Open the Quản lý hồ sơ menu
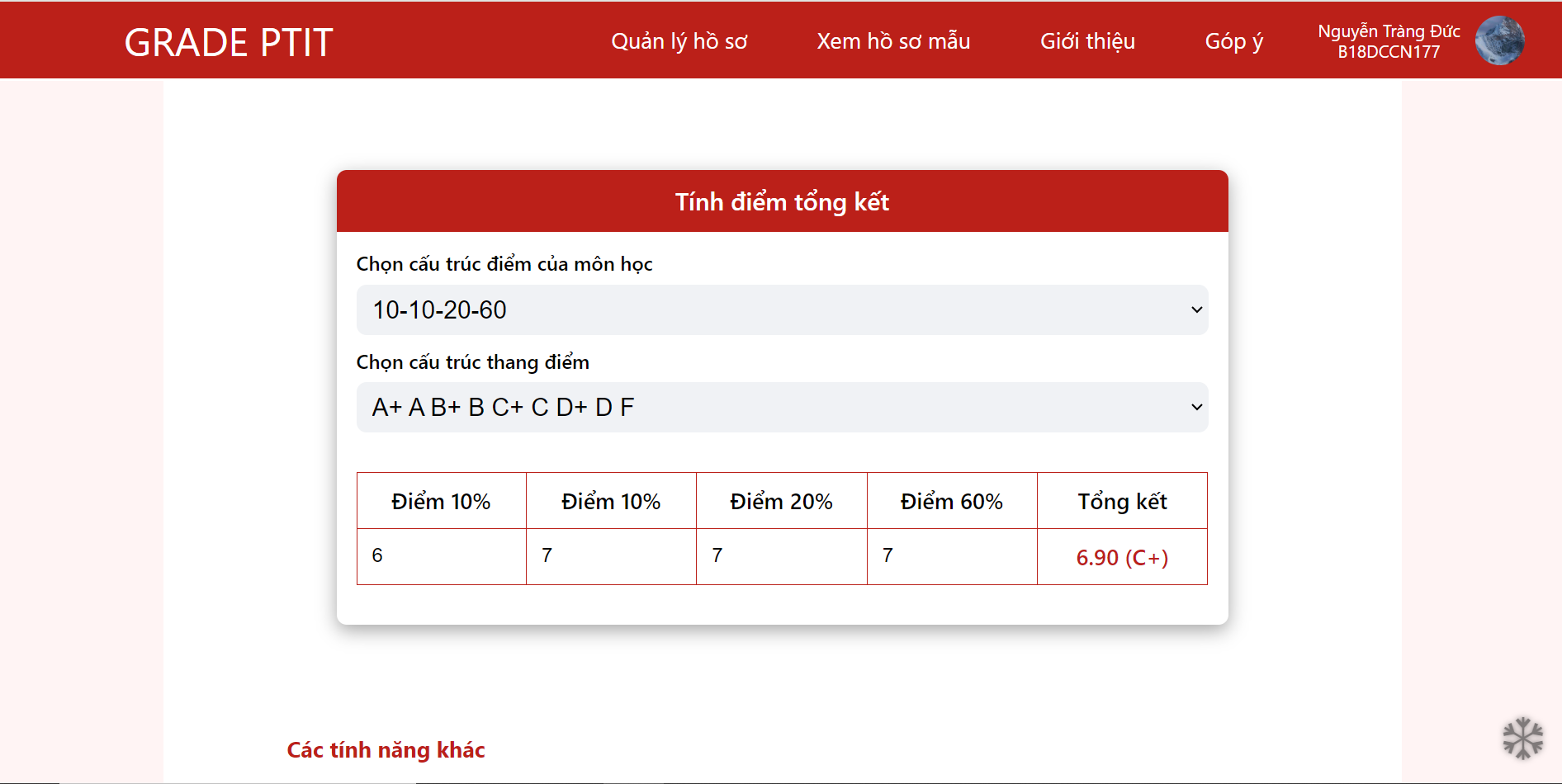 point(679,41)
